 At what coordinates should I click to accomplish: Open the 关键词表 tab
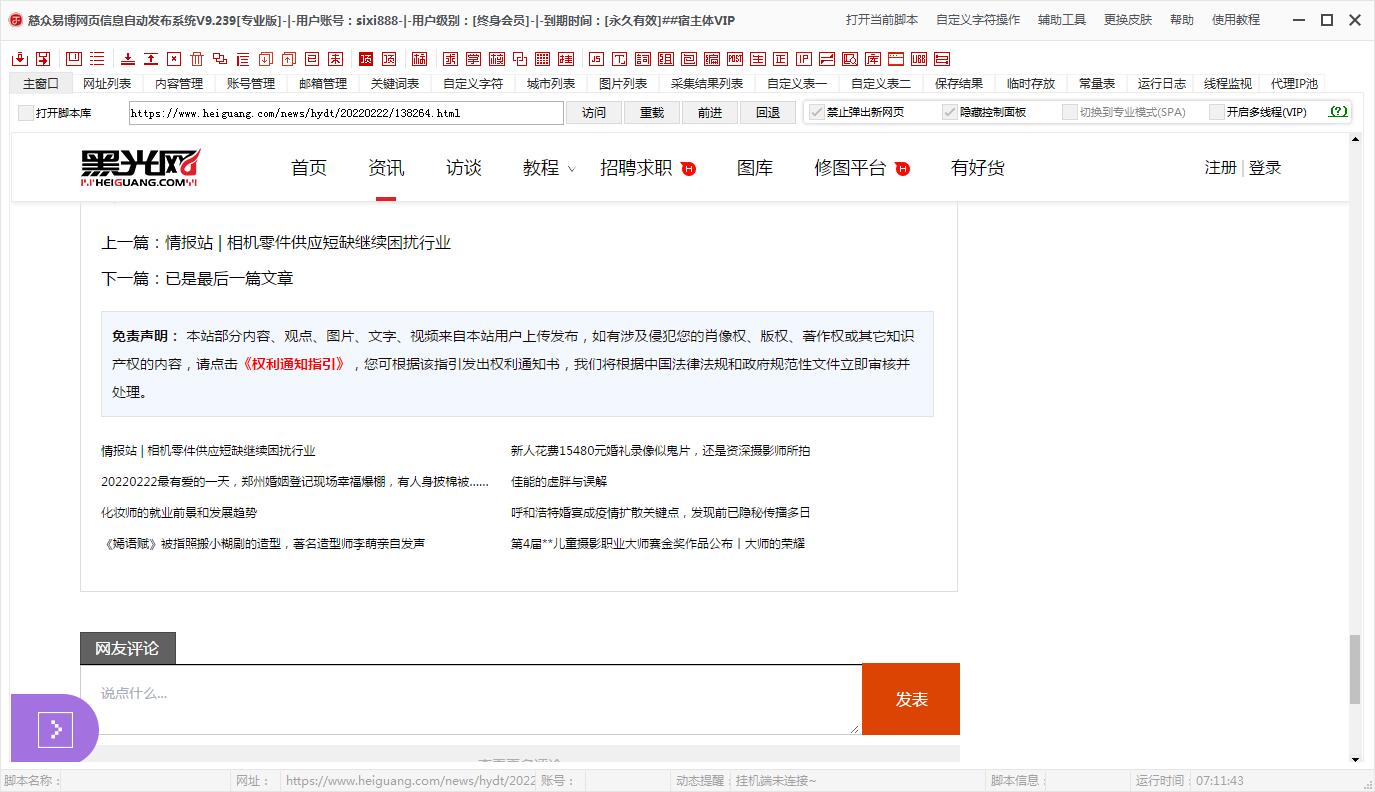[395, 84]
